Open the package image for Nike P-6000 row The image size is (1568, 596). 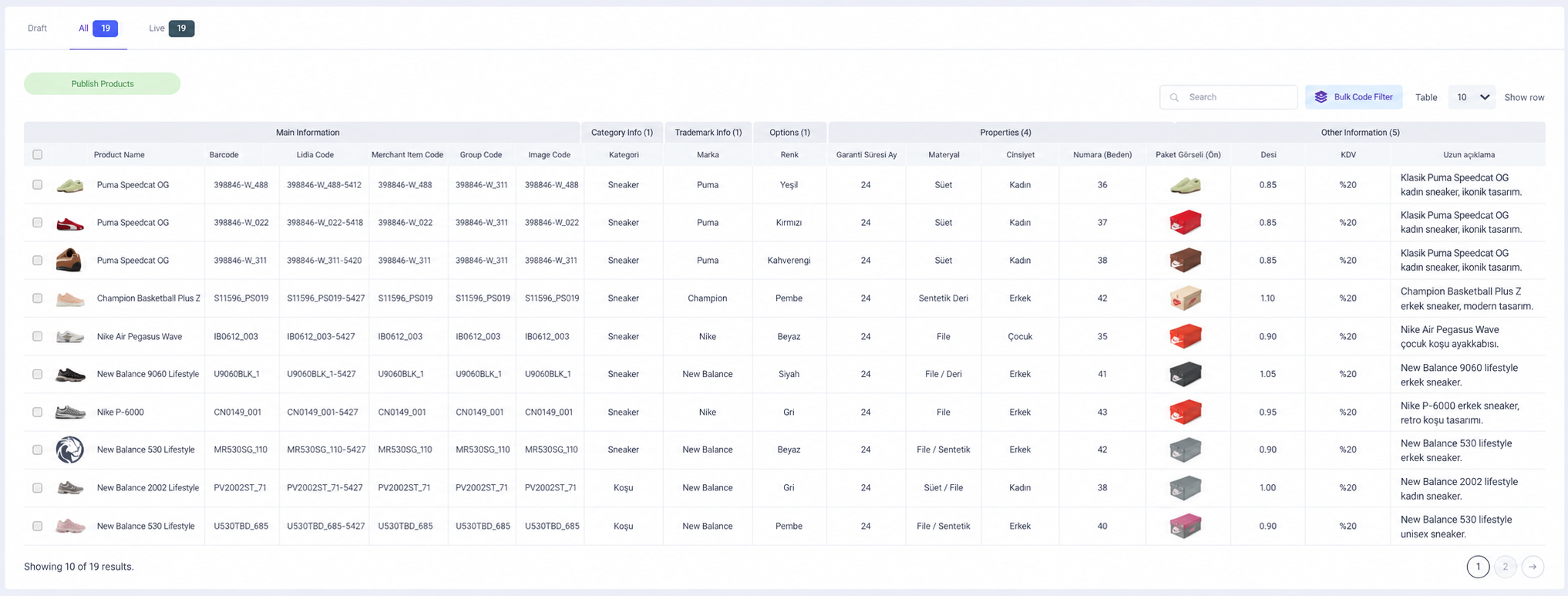pyautogui.click(x=1186, y=412)
